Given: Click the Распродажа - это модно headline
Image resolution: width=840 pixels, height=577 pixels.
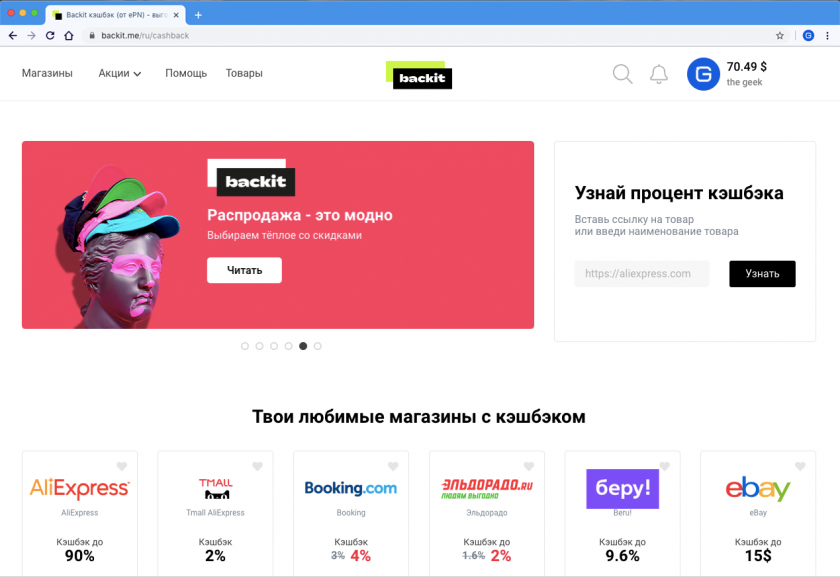Looking at the screenshot, I should (300, 215).
